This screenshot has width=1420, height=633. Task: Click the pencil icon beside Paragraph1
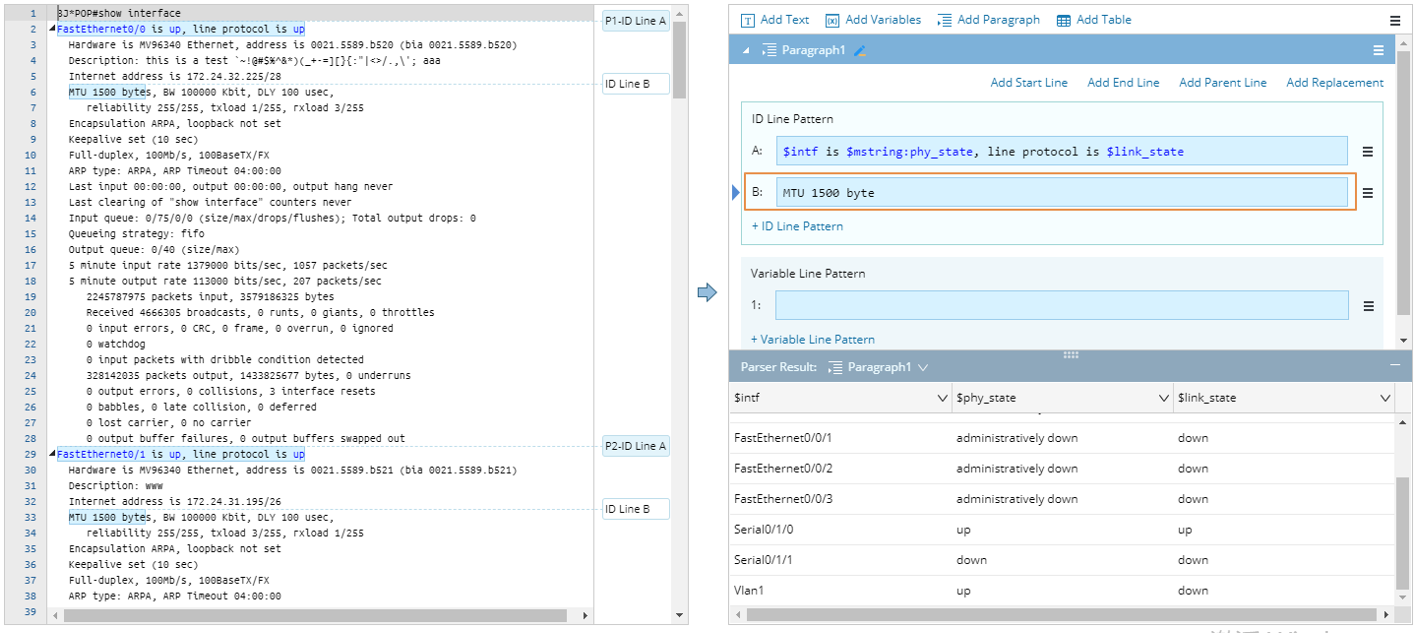pos(860,50)
